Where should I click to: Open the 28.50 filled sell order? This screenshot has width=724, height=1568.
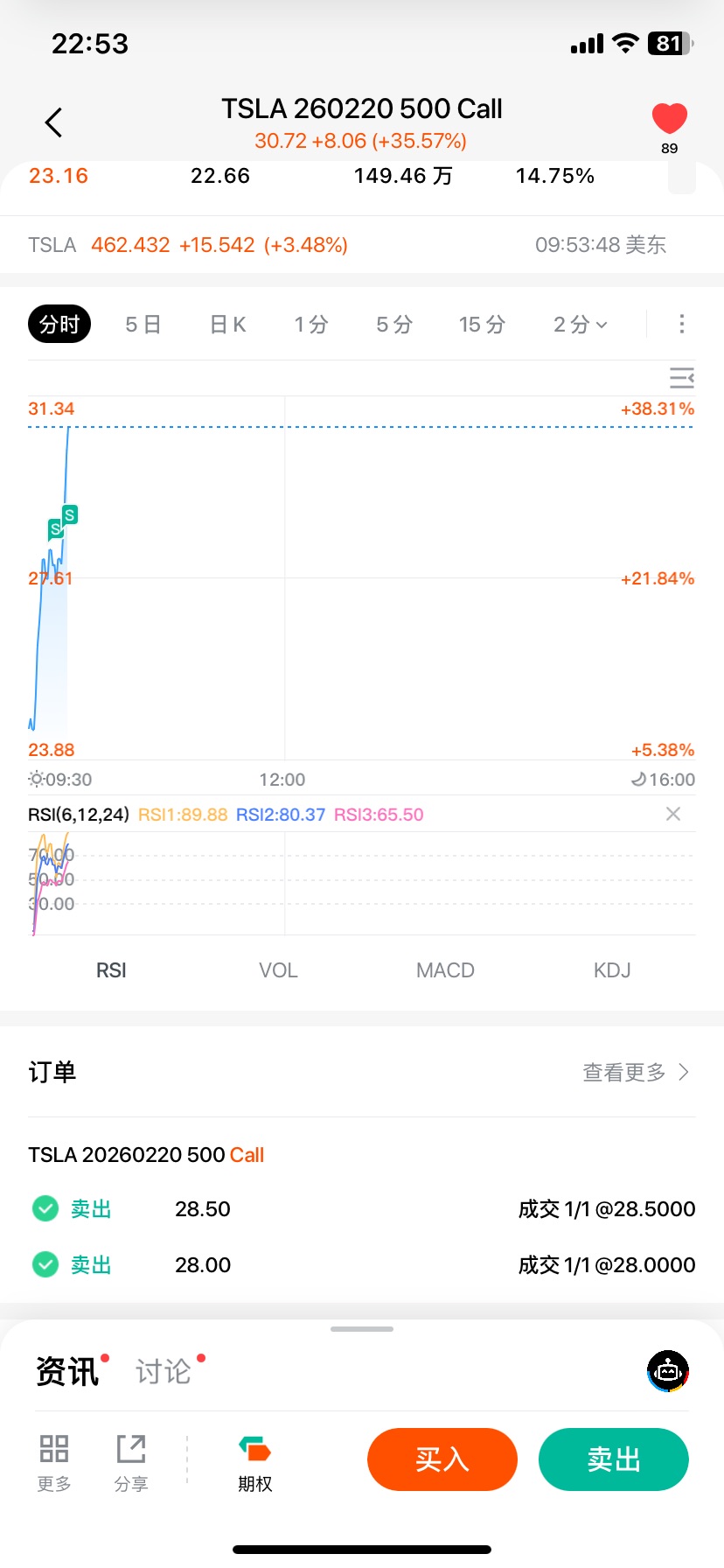pyautogui.click(x=362, y=1209)
